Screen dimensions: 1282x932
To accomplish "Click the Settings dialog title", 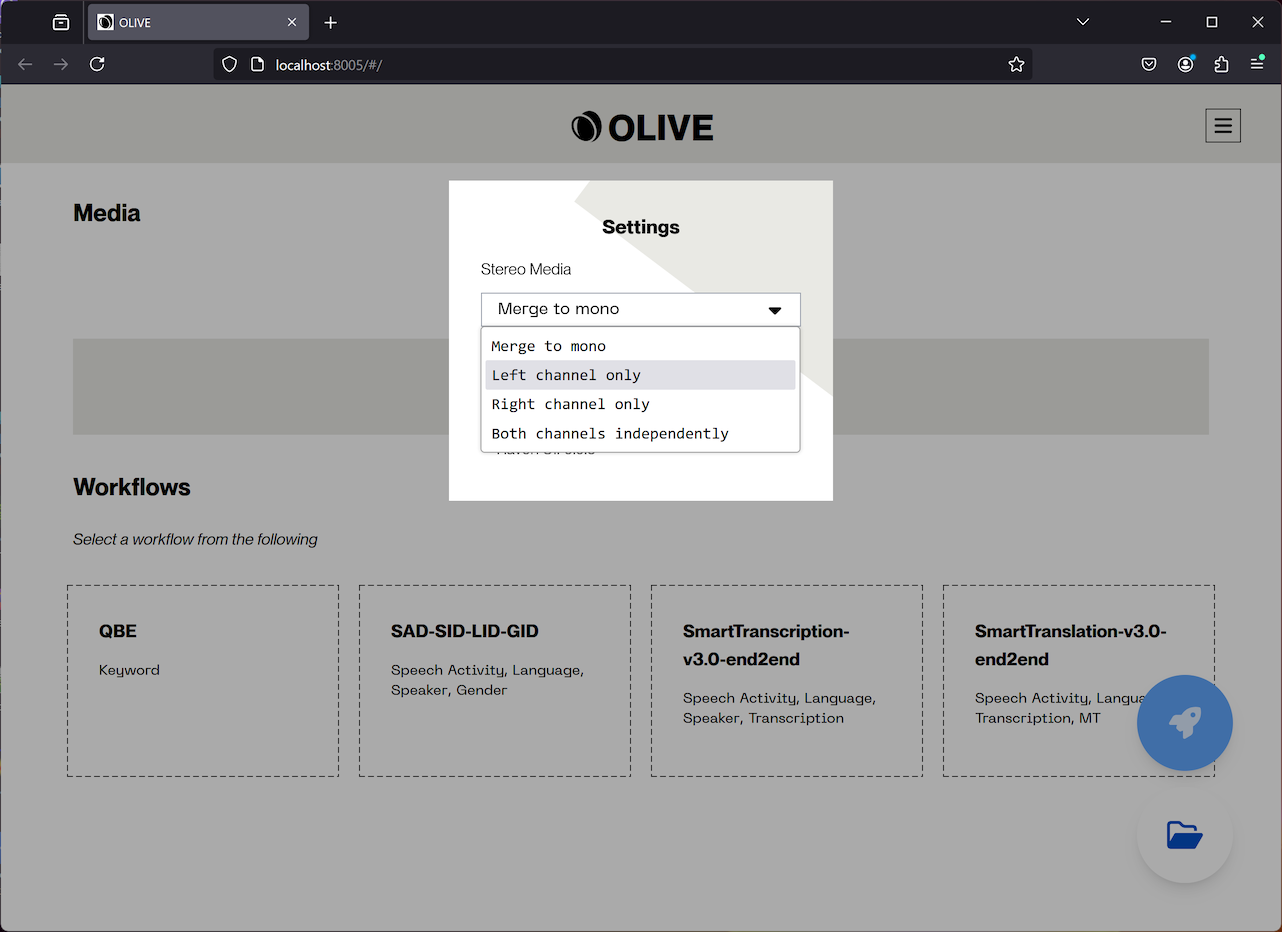I will tap(641, 227).
